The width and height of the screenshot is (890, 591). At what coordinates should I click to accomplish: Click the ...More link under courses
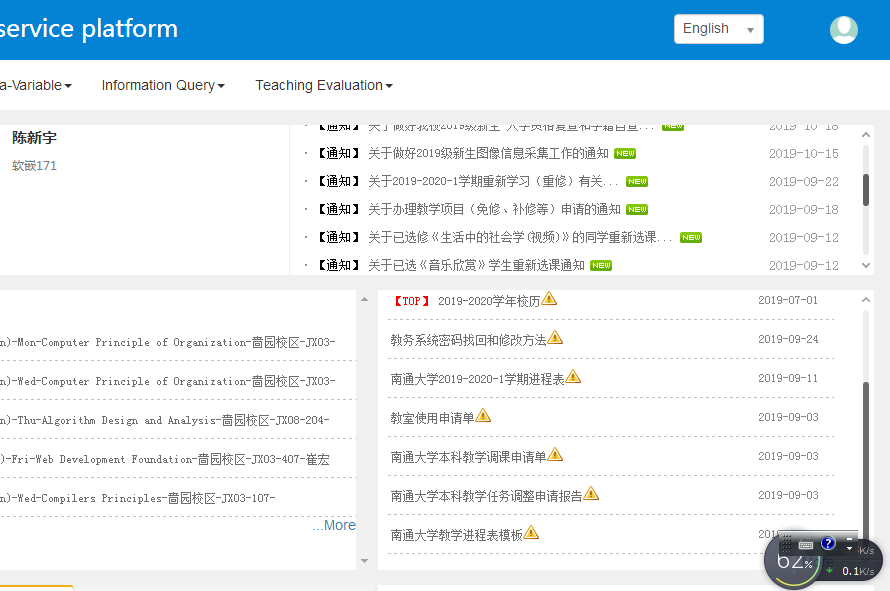[x=334, y=525]
